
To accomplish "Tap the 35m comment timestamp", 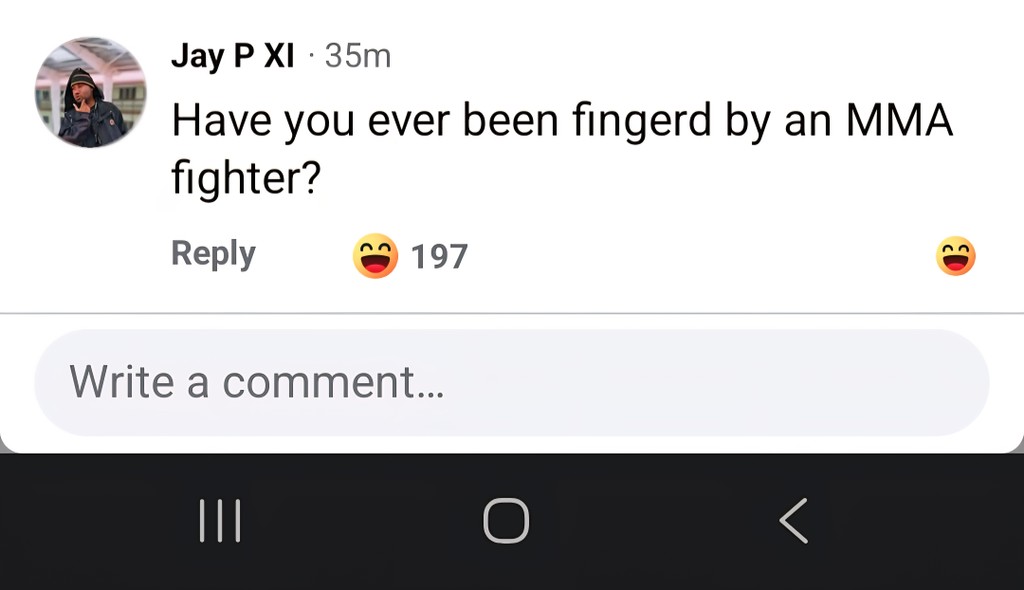I will (357, 56).
